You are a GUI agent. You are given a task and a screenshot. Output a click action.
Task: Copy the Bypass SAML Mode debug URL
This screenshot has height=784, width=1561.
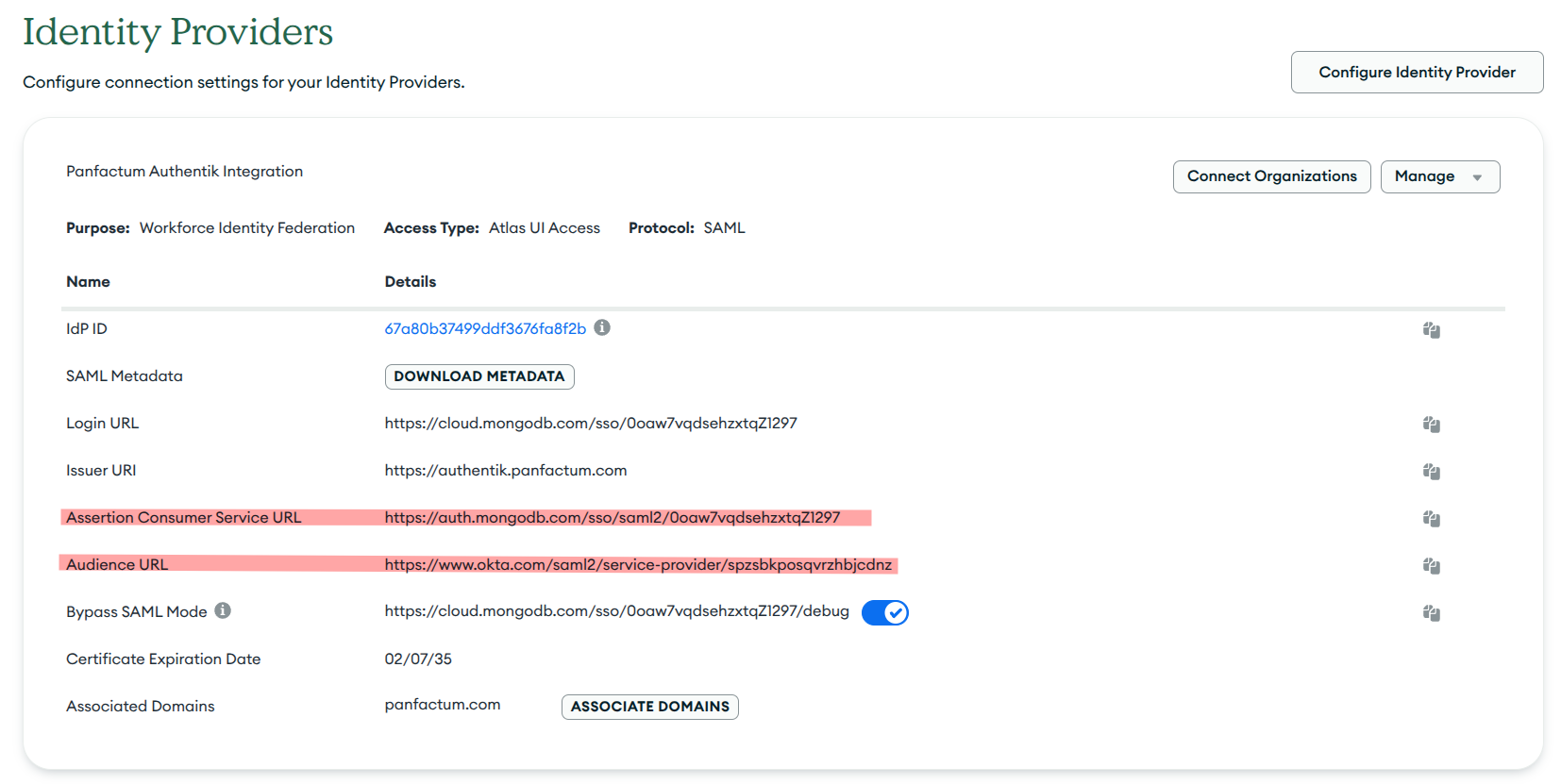click(x=1431, y=613)
